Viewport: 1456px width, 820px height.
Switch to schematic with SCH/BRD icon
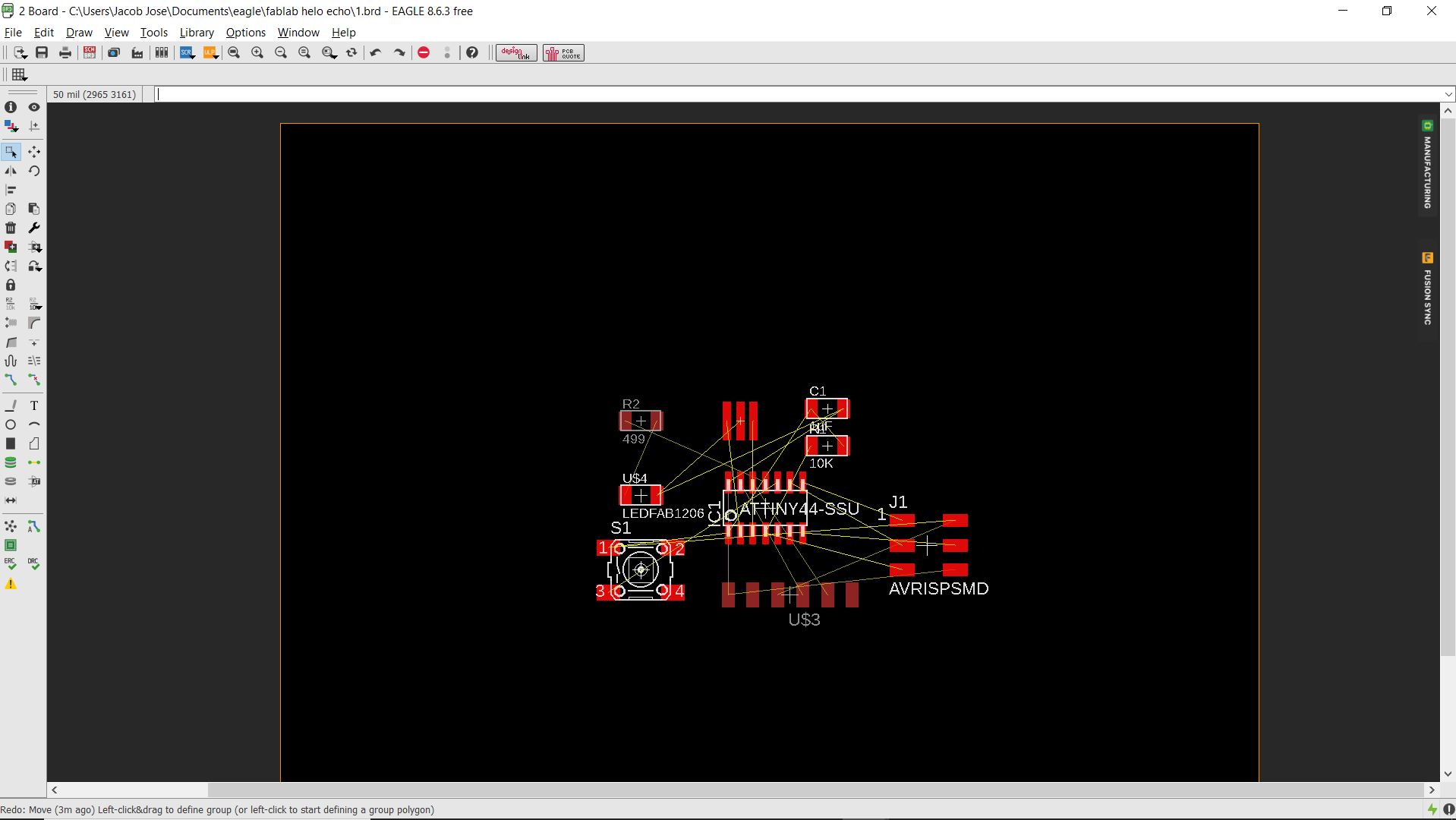point(90,52)
